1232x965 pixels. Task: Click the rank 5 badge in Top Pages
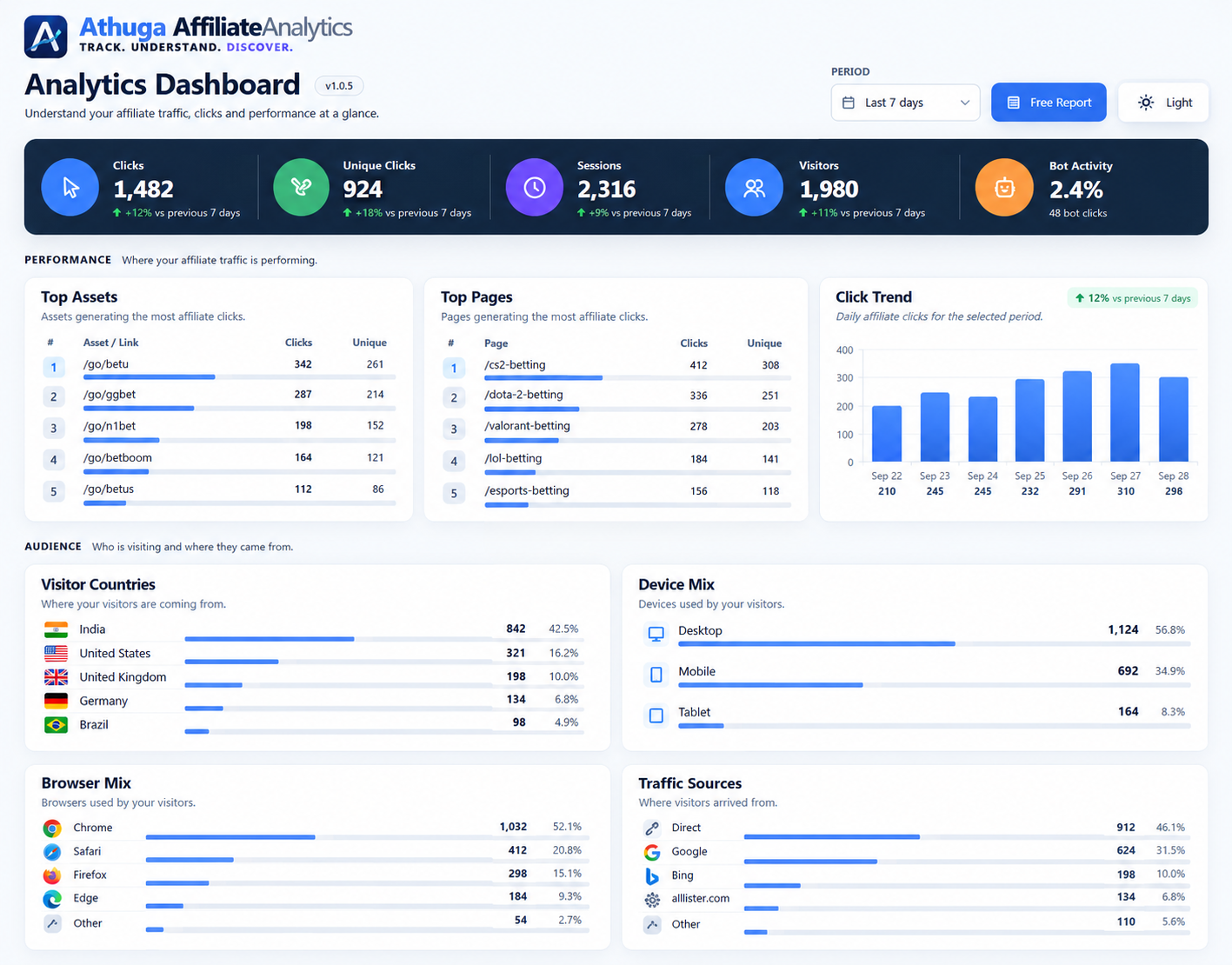click(x=453, y=494)
